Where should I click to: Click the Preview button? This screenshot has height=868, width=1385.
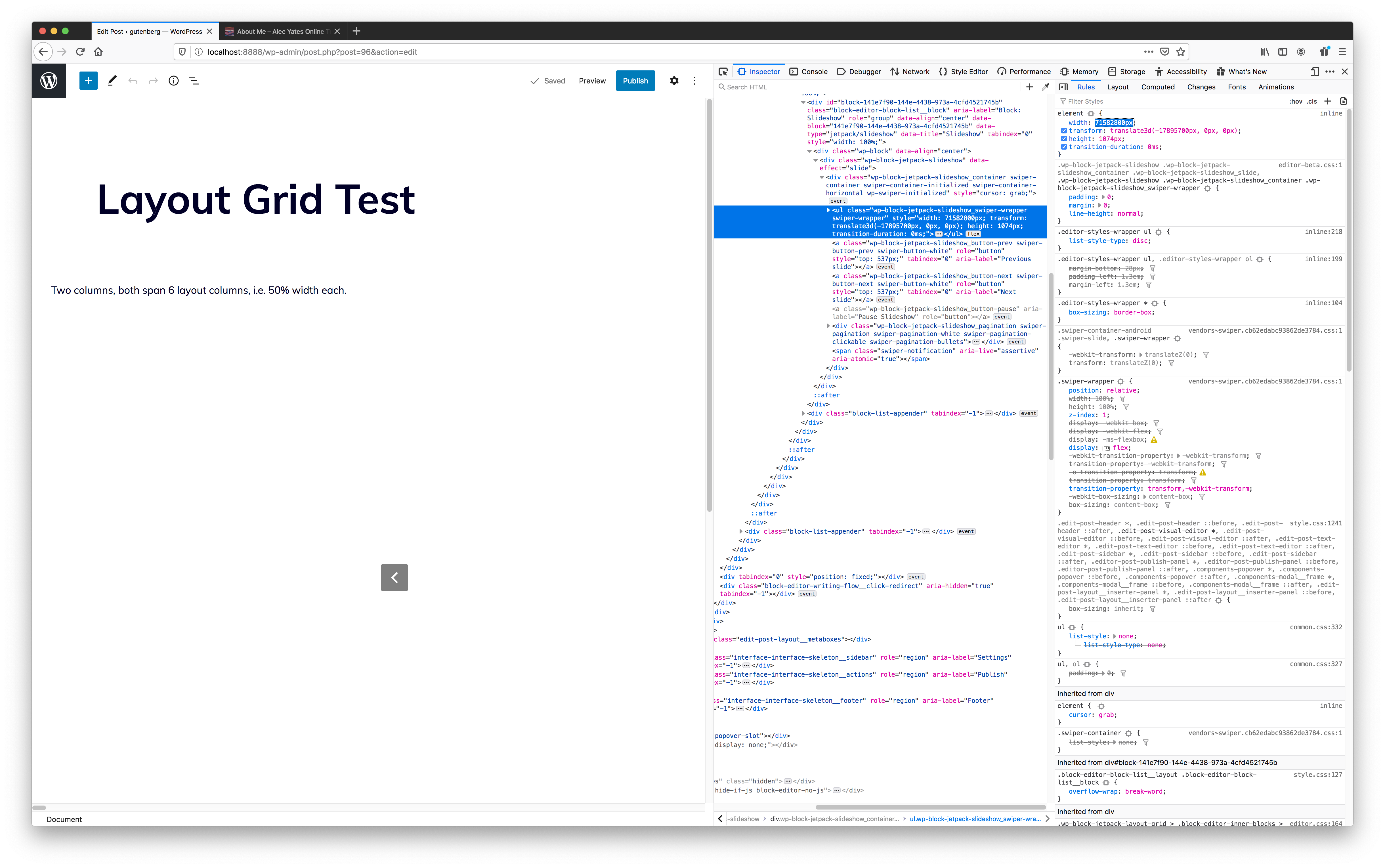pos(592,81)
